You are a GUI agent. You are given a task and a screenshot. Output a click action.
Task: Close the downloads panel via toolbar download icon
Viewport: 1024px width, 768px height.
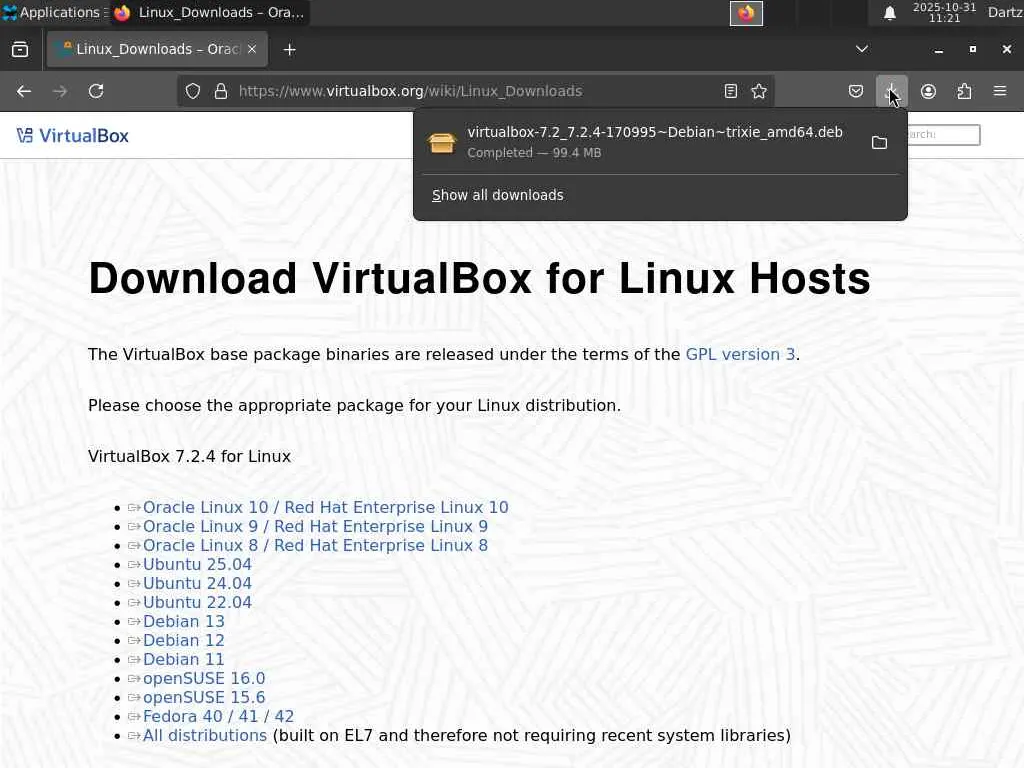tap(891, 91)
